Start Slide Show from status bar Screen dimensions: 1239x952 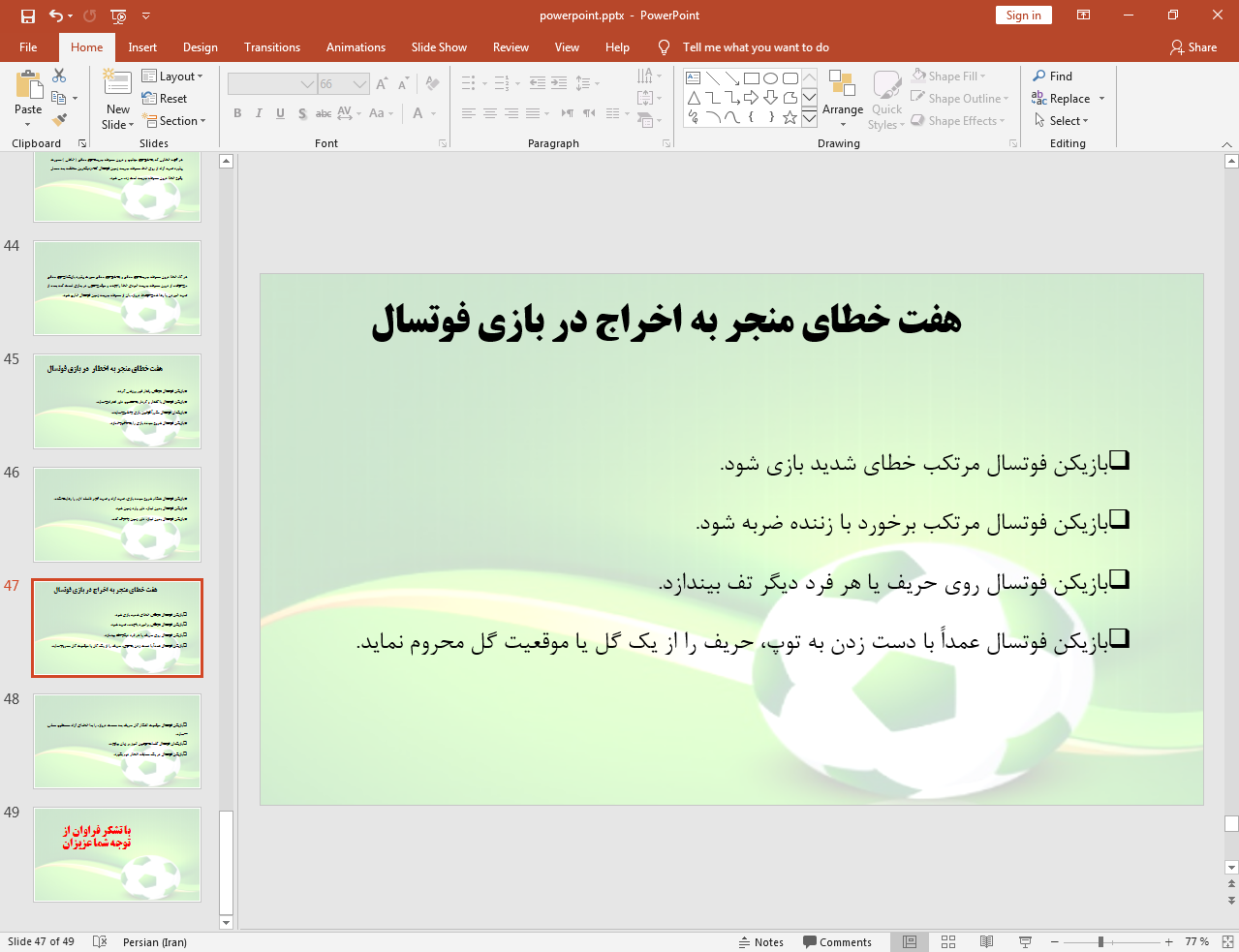click(1025, 941)
